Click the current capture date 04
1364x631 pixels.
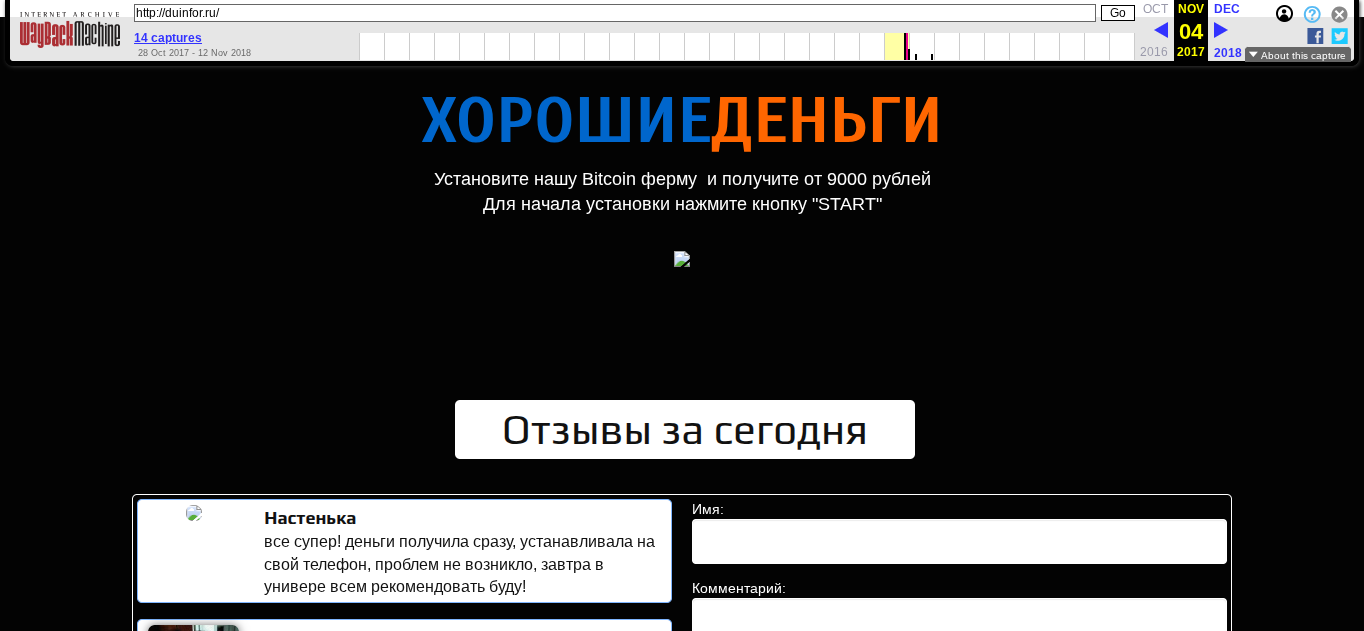tap(1191, 31)
